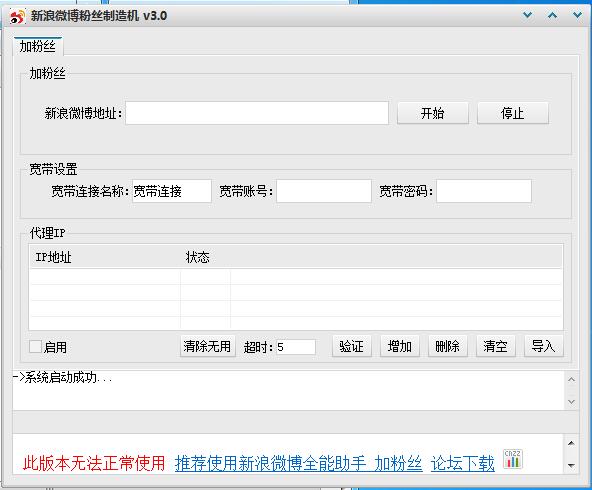The width and height of the screenshot is (592, 490).
Task: Clear the proxy list with 清空
Action: click(495, 346)
